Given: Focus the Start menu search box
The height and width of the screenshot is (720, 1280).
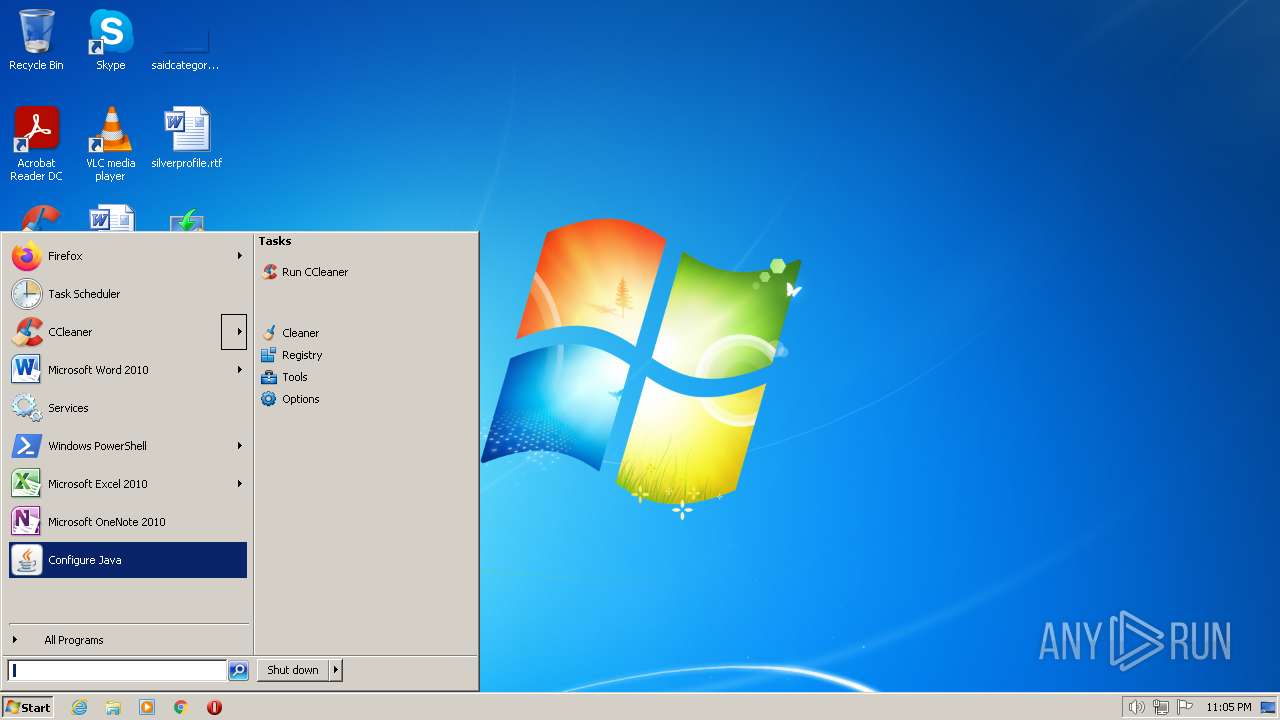Looking at the screenshot, I should tap(117, 671).
